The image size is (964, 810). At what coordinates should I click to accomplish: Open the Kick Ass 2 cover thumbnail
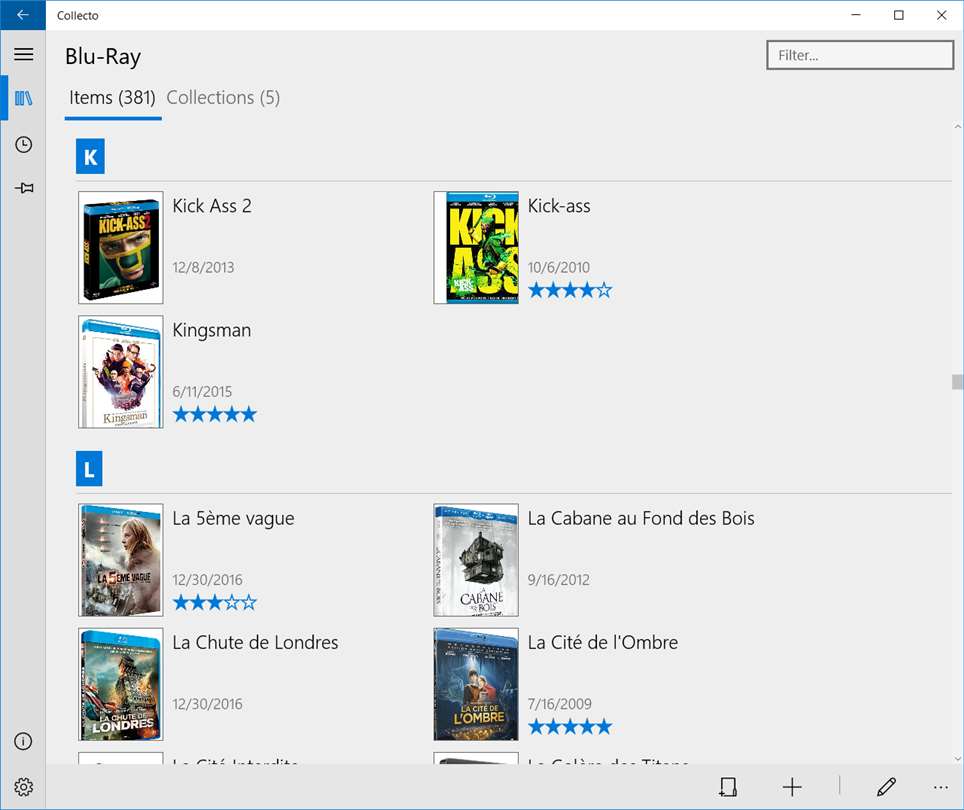(x=120, y=247)
